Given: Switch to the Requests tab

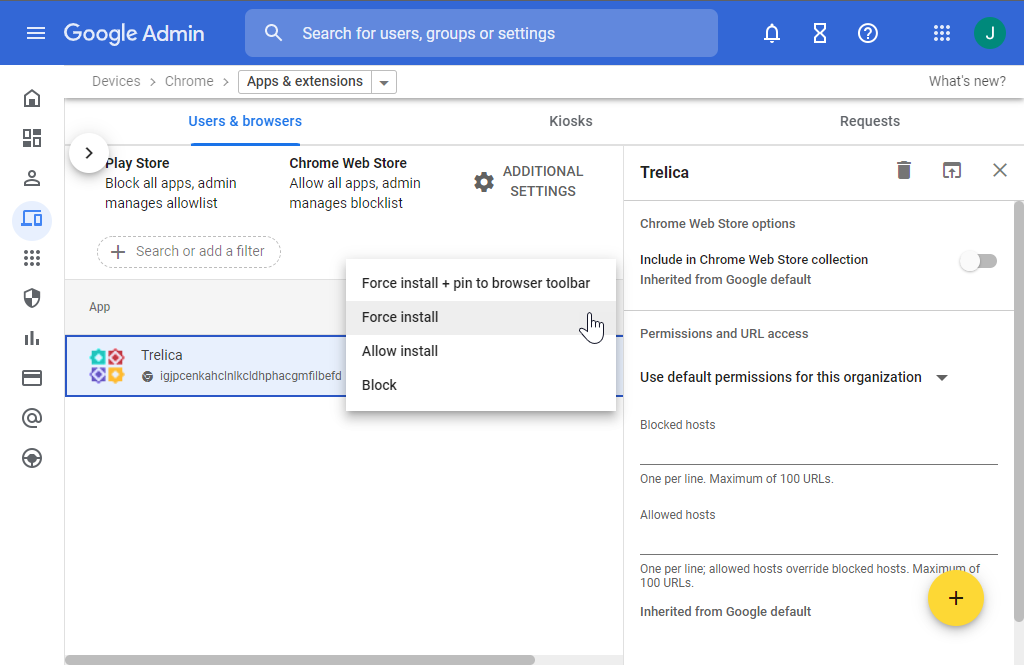Looking at the screenshot, I should coord(870,121).
